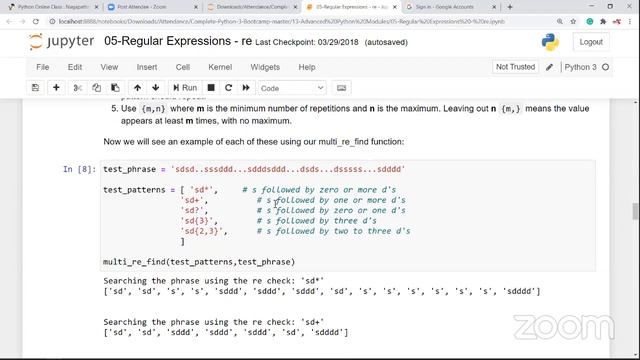Screen dimensions: 640x360
Task: Open the Extensions puzzle icon
Action: click(603, 21)
